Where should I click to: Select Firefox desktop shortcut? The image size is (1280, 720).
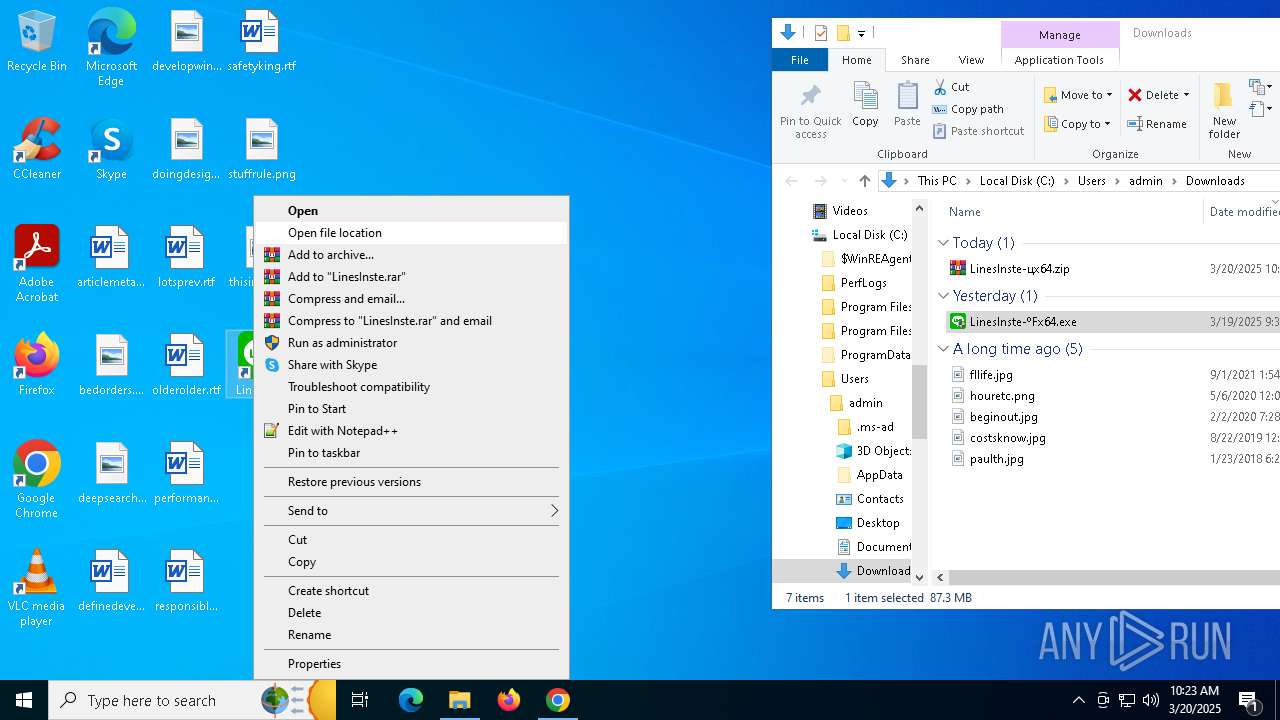(x=37, y=365)
